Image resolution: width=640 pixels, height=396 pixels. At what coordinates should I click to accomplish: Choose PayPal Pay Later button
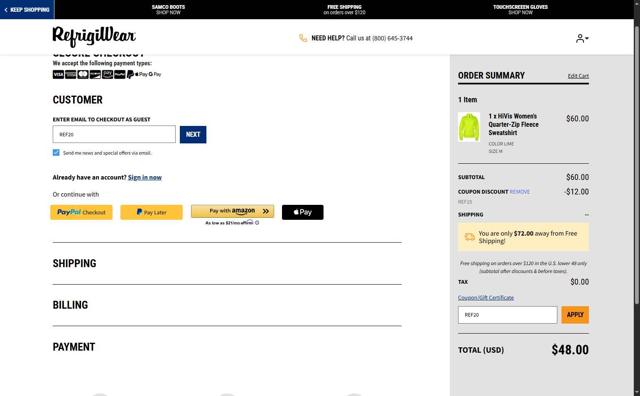point(151,212)
